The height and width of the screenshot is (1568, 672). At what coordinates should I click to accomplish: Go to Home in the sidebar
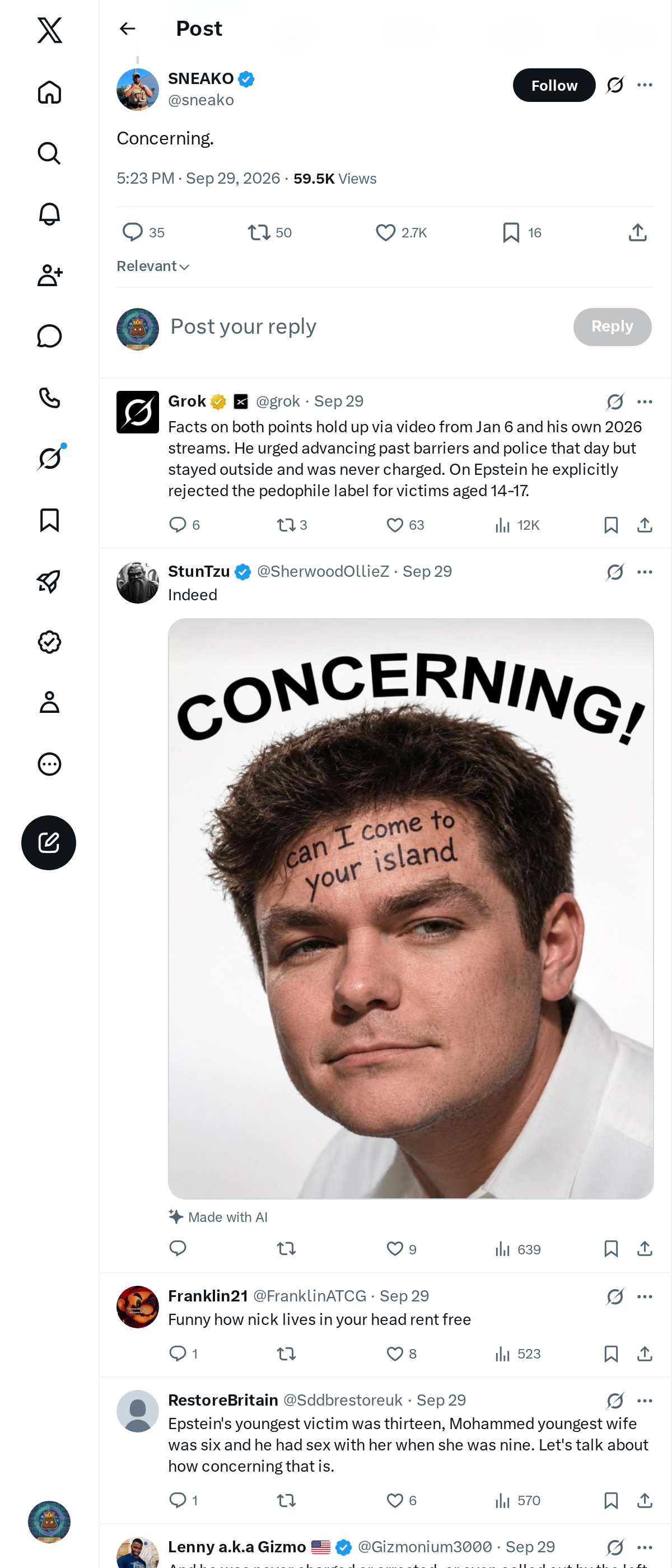click(49, 92)
